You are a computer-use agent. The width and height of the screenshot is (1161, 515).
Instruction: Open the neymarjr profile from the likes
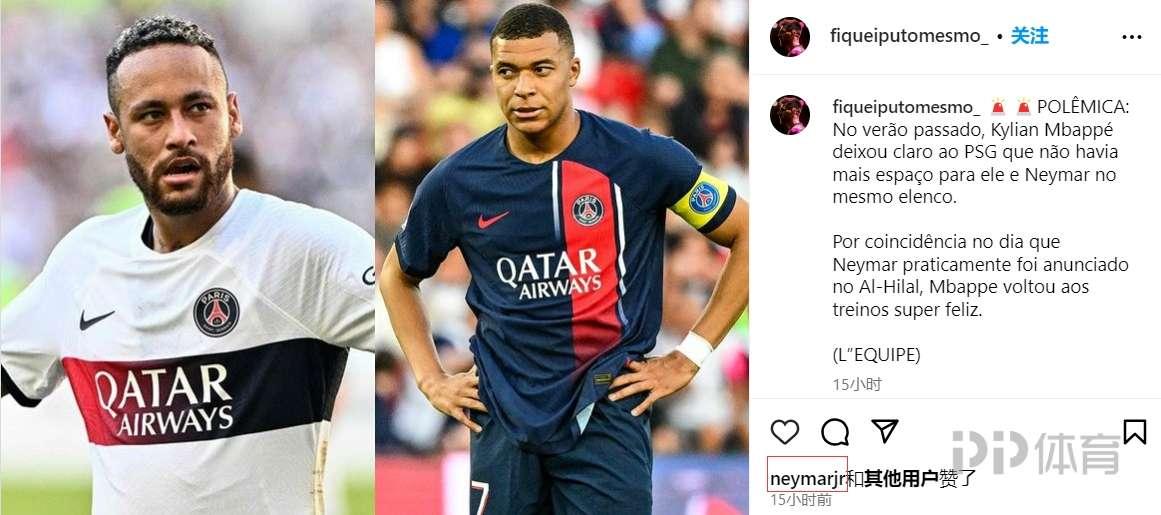tap(807, 479)
